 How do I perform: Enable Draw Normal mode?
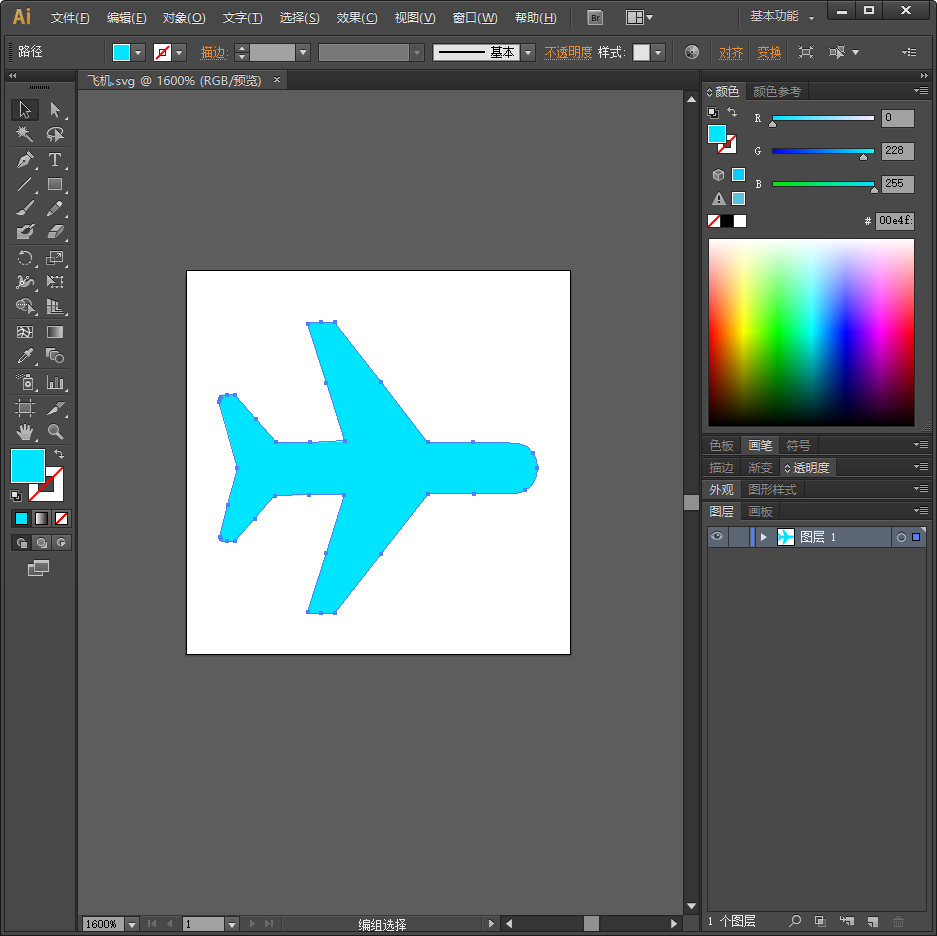click(x=22, y=543)
